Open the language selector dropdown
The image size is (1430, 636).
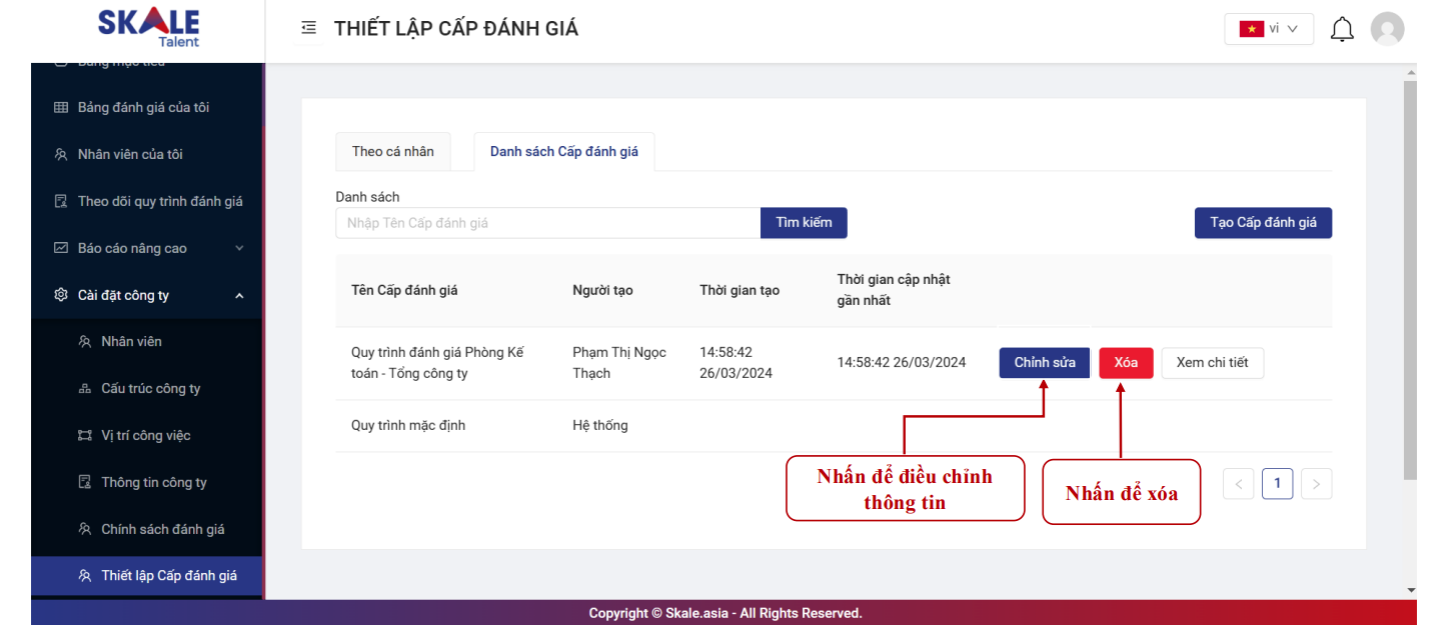coord(1268,29)
